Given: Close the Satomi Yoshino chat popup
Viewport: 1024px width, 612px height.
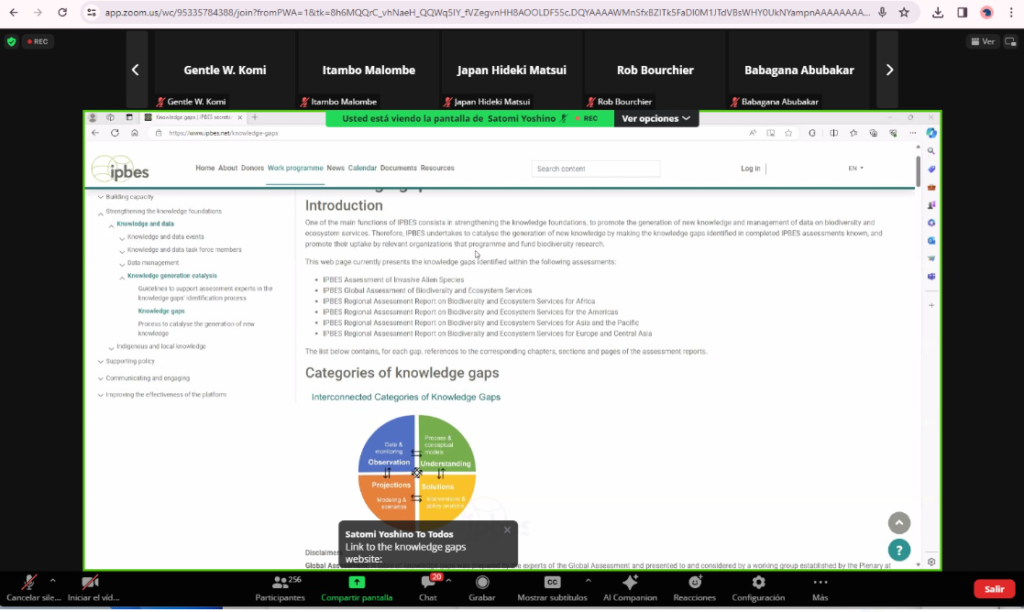Looking at the screenshot, I should click(507, 530).
